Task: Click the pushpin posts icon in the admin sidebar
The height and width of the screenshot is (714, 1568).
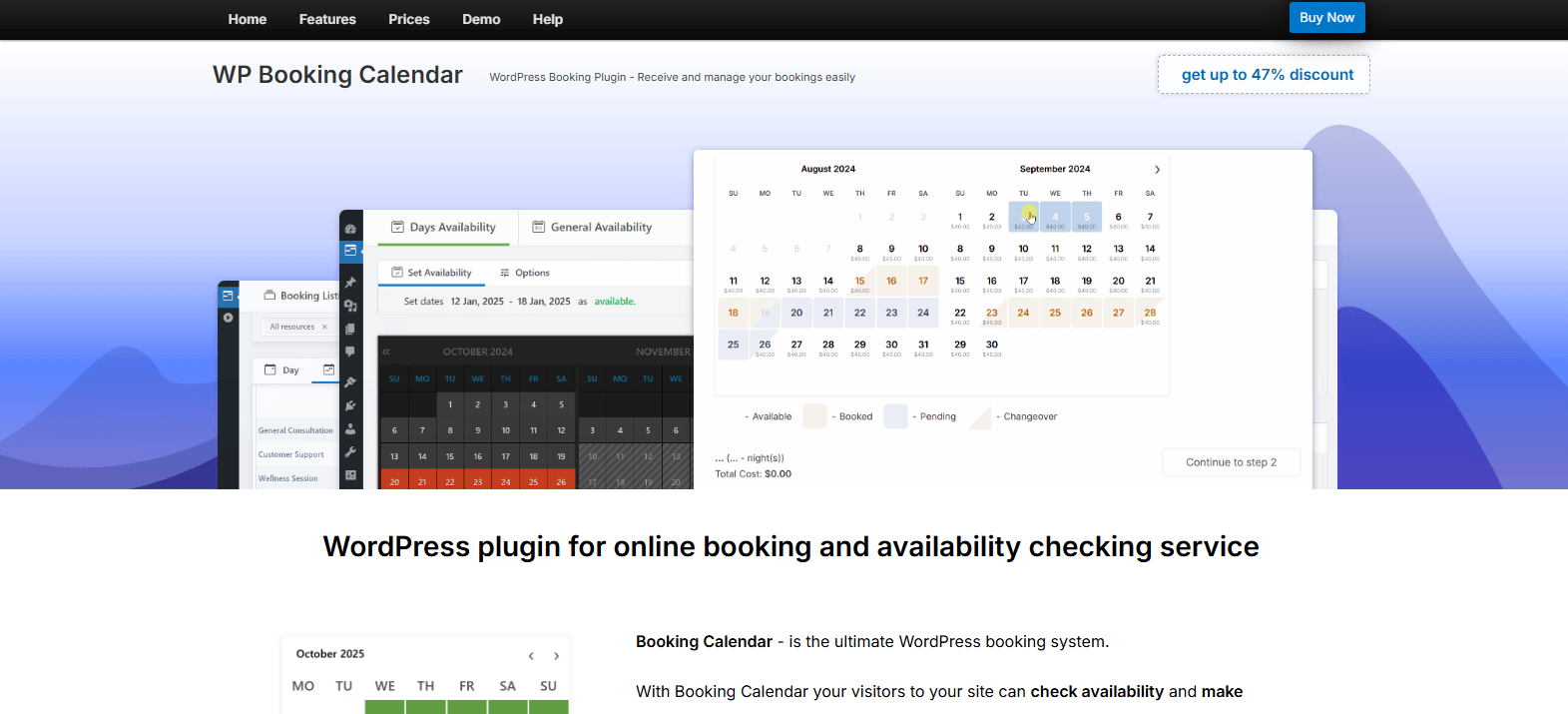Action: click(x=350, y=283)
